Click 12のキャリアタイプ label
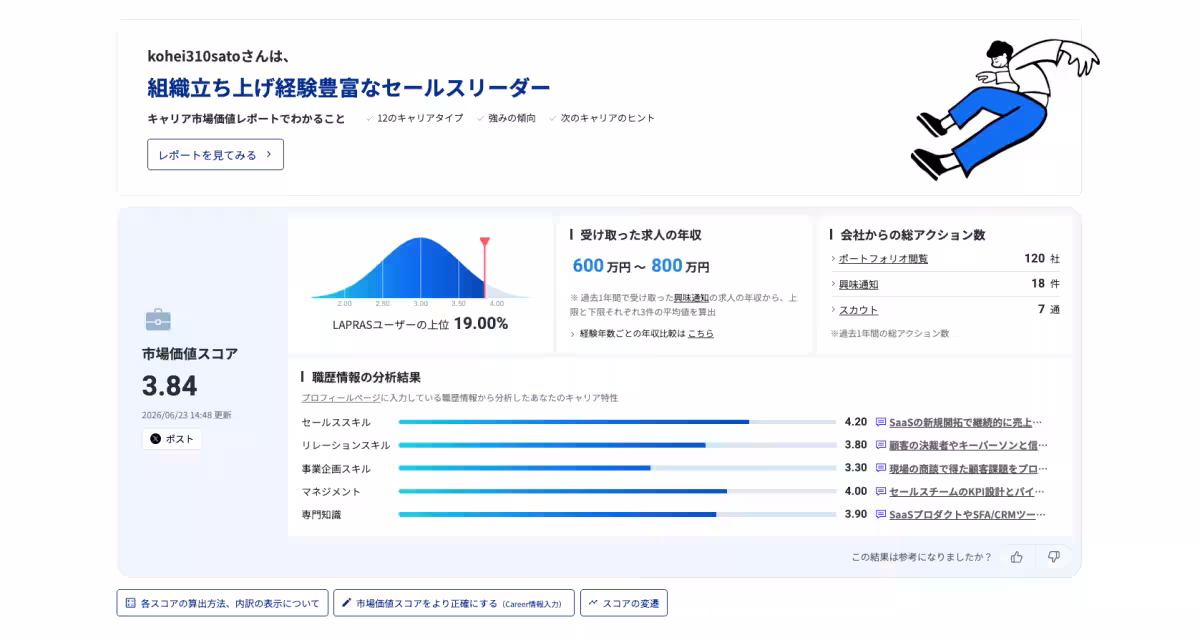 tap(420, 118)
